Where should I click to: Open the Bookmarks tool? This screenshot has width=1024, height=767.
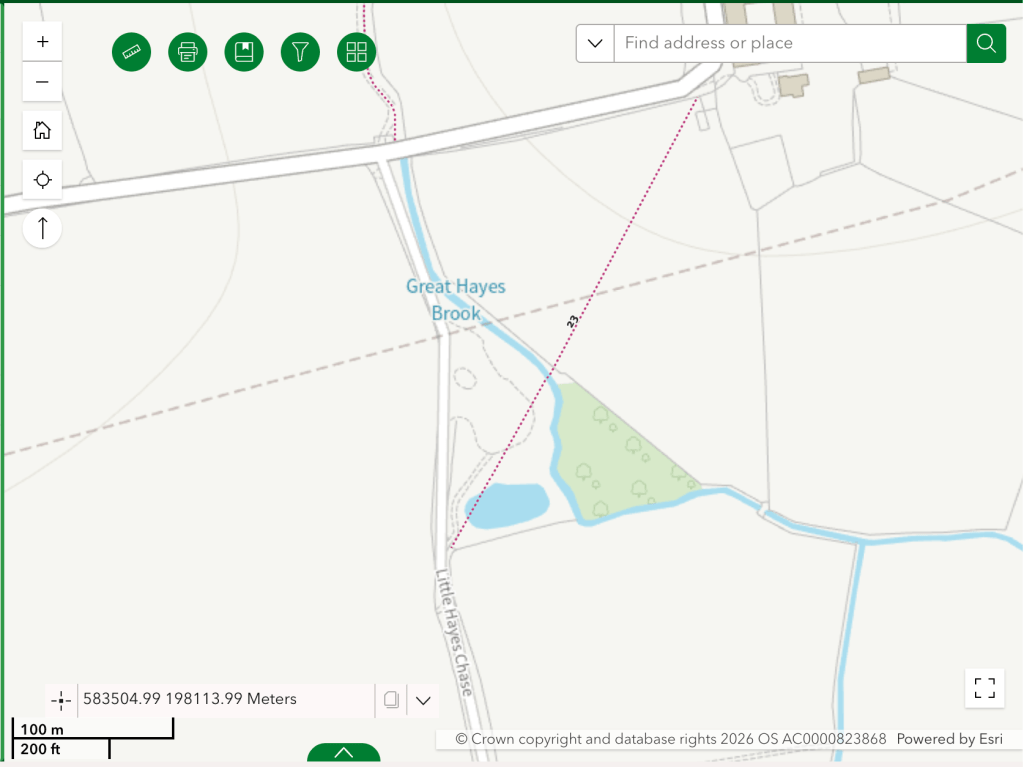pos(244,52)
